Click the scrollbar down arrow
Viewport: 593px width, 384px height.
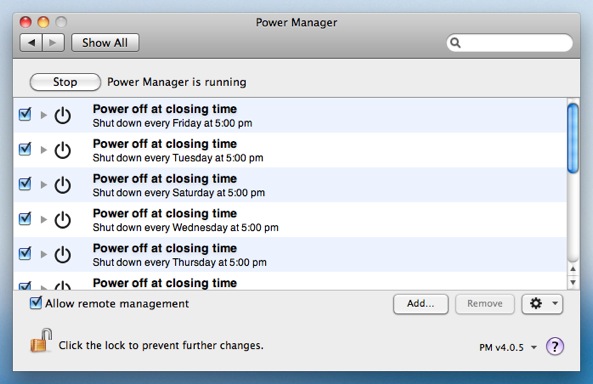(x=573, y=282)
